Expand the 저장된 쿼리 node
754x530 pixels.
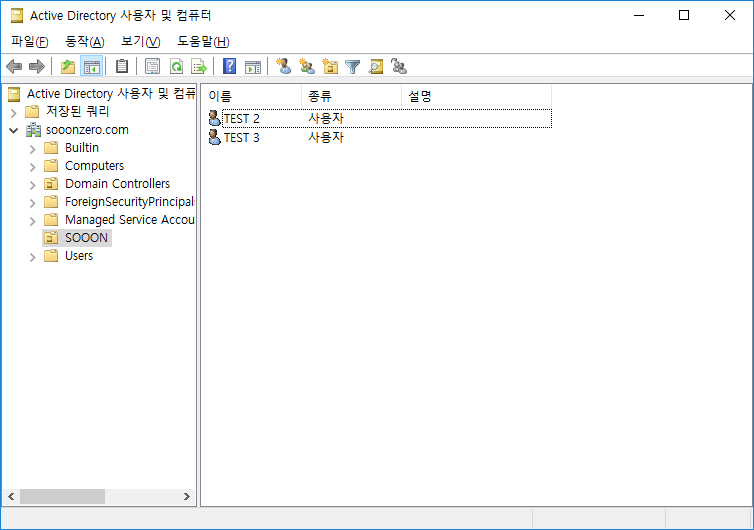[13, 113]
